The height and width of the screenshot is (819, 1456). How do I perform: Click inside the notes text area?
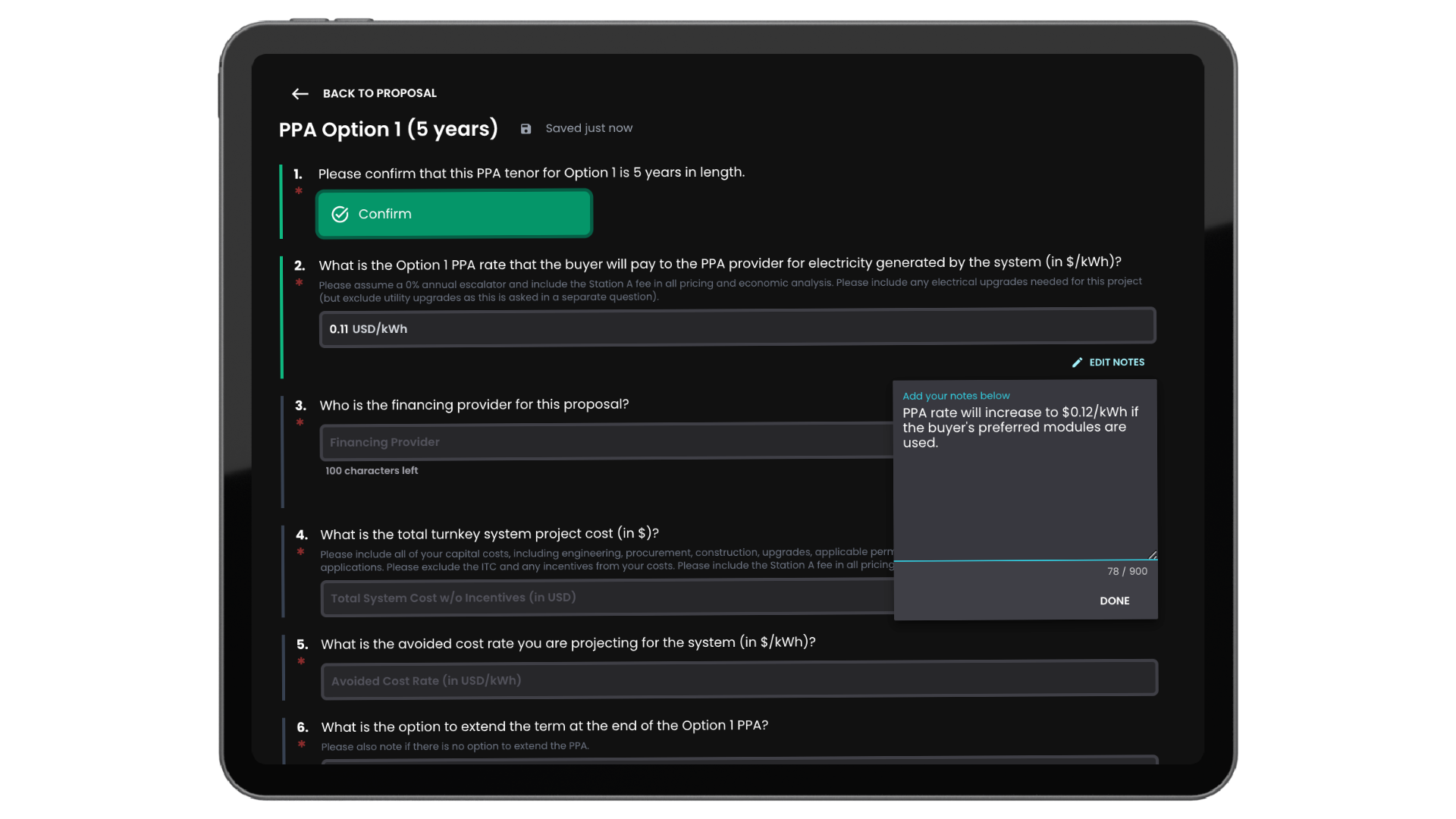(x=1024, y=493)
